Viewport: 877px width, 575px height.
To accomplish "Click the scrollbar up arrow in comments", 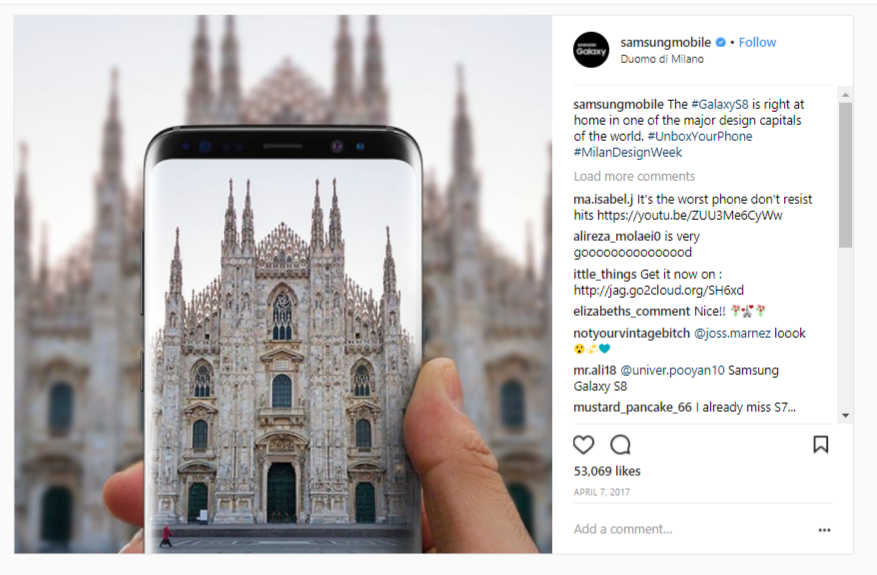I will (845, 95).
